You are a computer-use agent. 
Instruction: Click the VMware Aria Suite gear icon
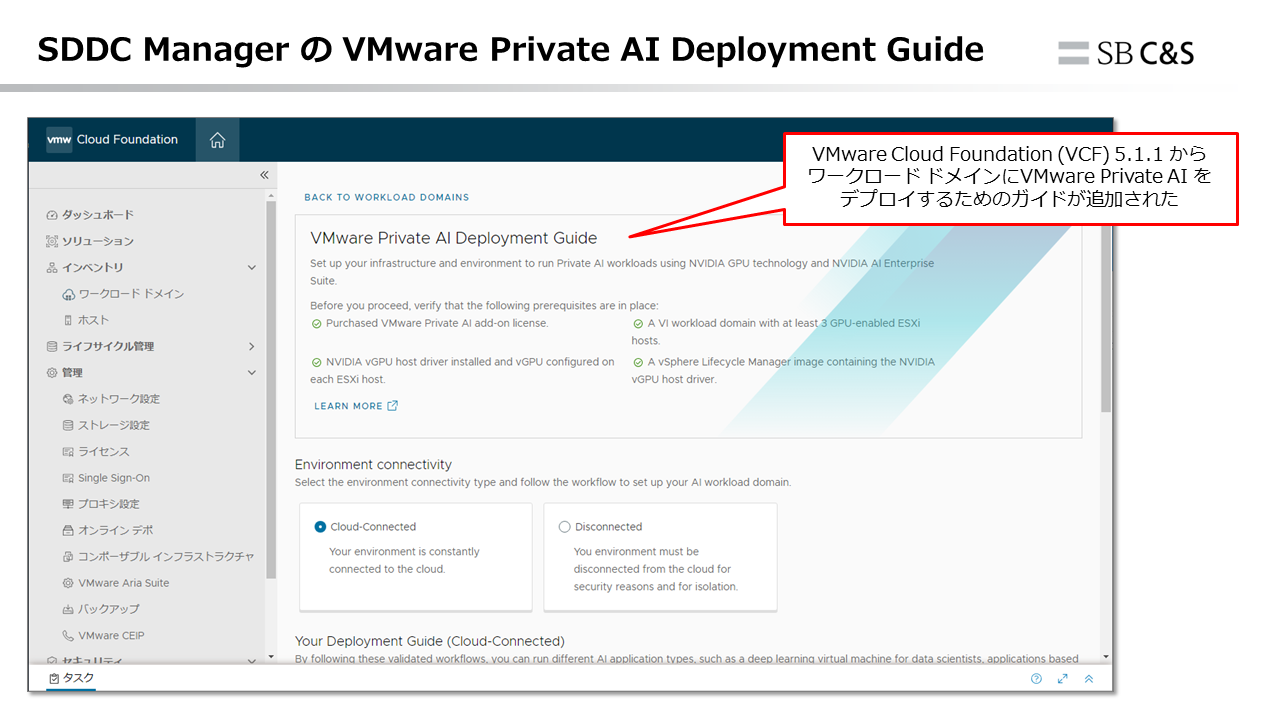pyautogui.click(x=68, y=583)
